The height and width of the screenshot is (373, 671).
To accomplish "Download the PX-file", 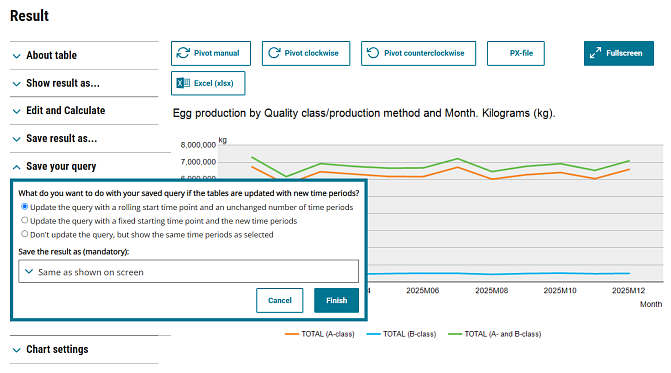I will (516, 53).
